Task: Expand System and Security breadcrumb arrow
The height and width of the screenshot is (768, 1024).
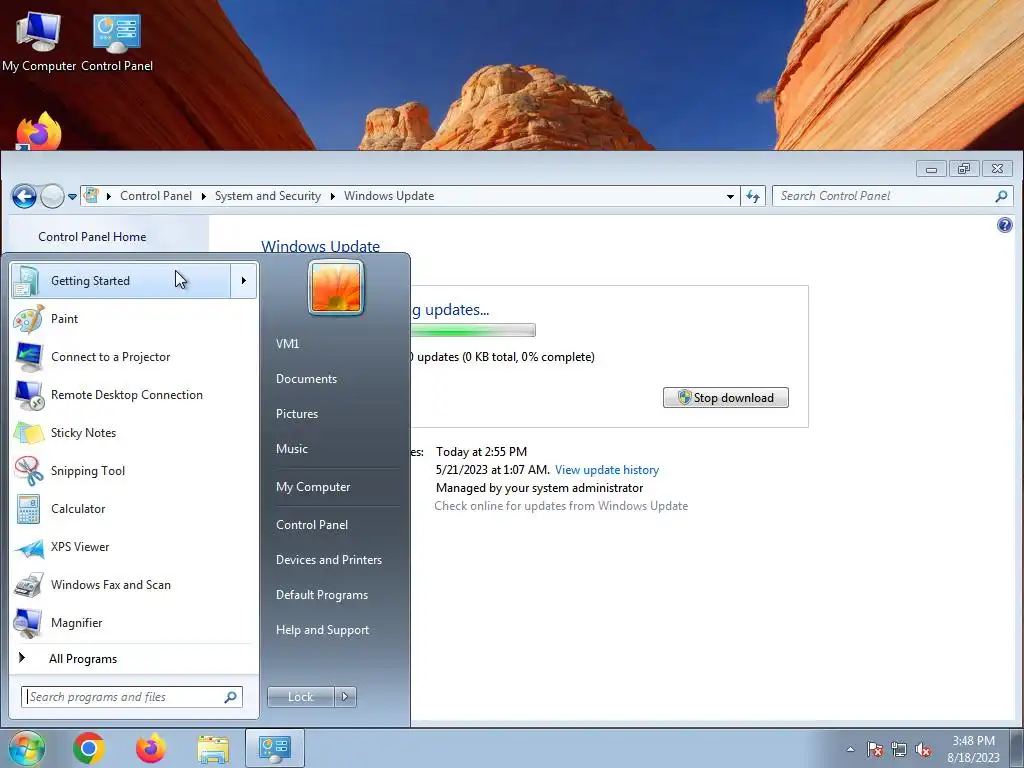Action: coord(332,196)
